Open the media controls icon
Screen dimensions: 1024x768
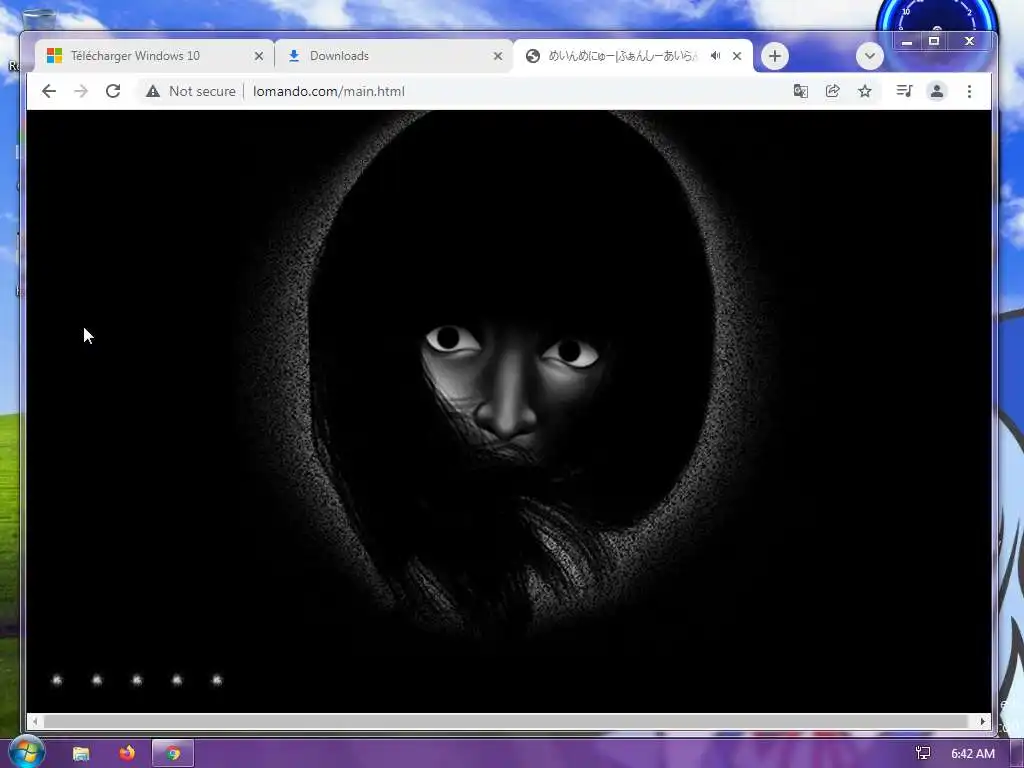pyautogui.click(x=904, y=91)
